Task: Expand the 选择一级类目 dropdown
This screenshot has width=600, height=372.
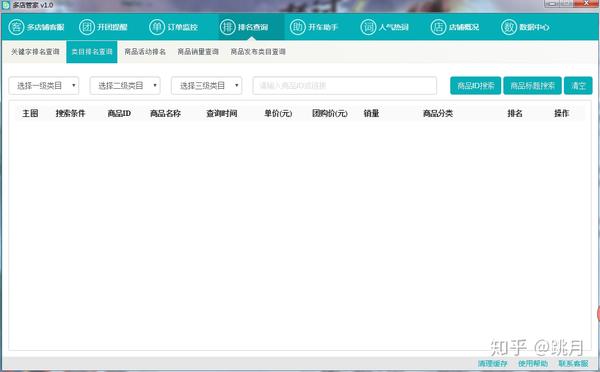Action: (44, 86)
